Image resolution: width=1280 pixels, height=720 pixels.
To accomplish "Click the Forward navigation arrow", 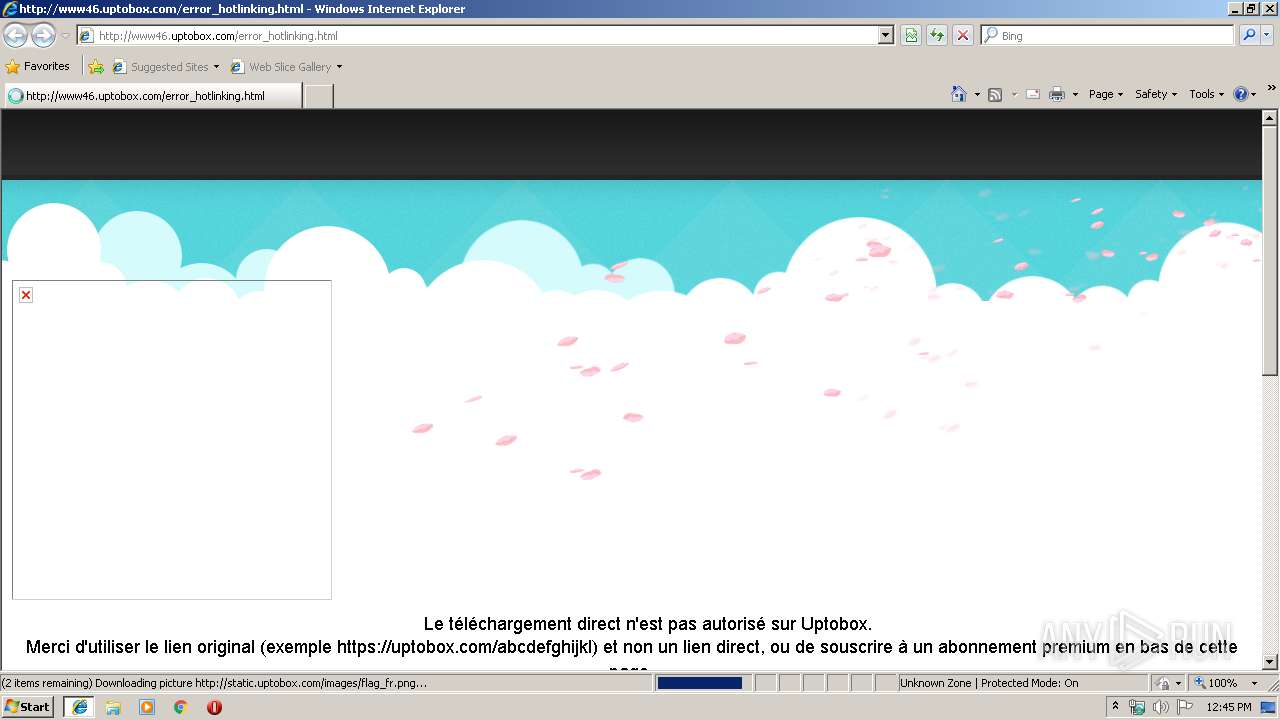I will (43, 35).
